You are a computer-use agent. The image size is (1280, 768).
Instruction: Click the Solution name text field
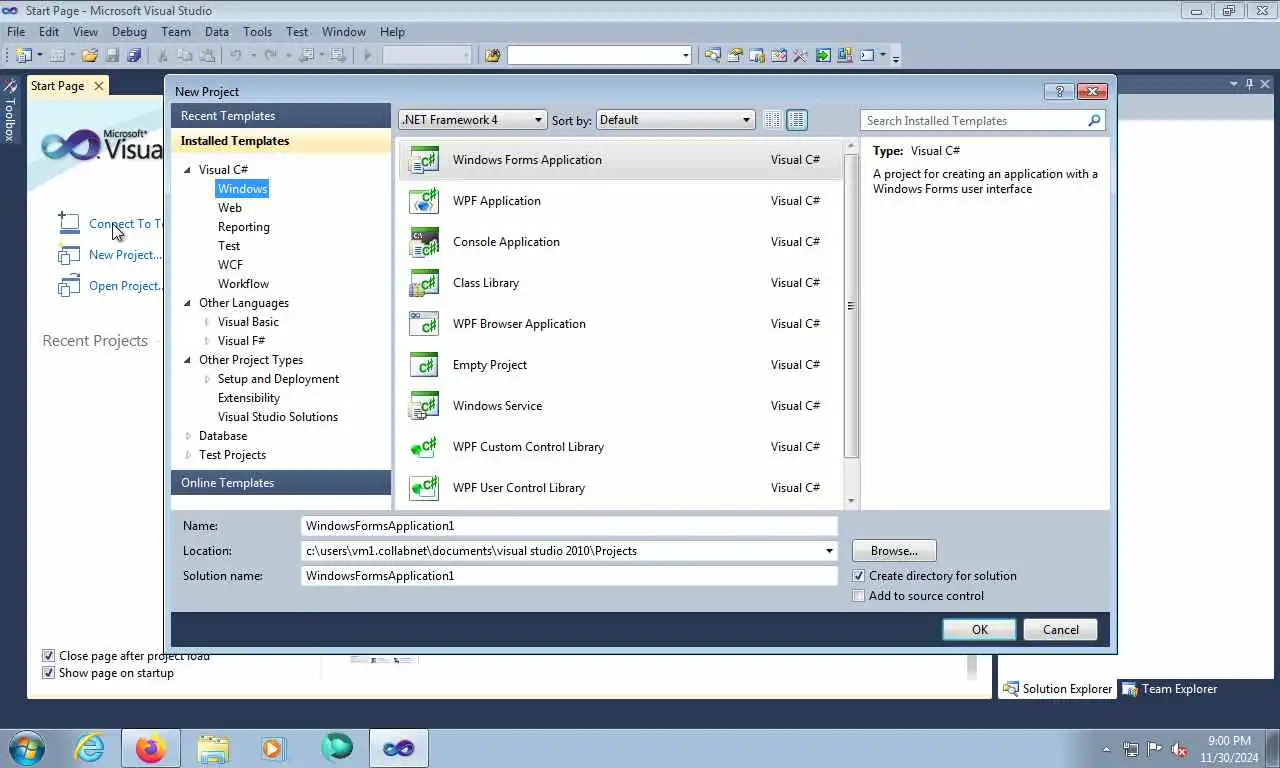(x=569, y=576)
